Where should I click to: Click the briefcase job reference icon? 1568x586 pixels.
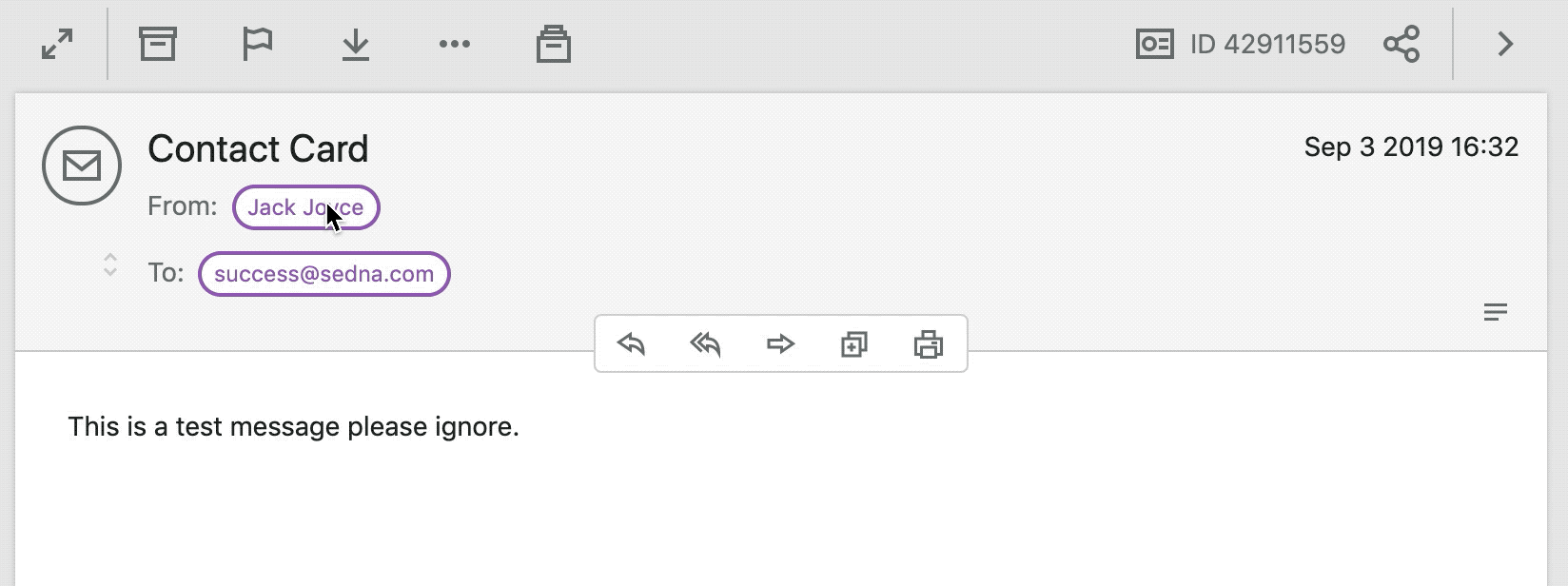(x=554, y=44)
